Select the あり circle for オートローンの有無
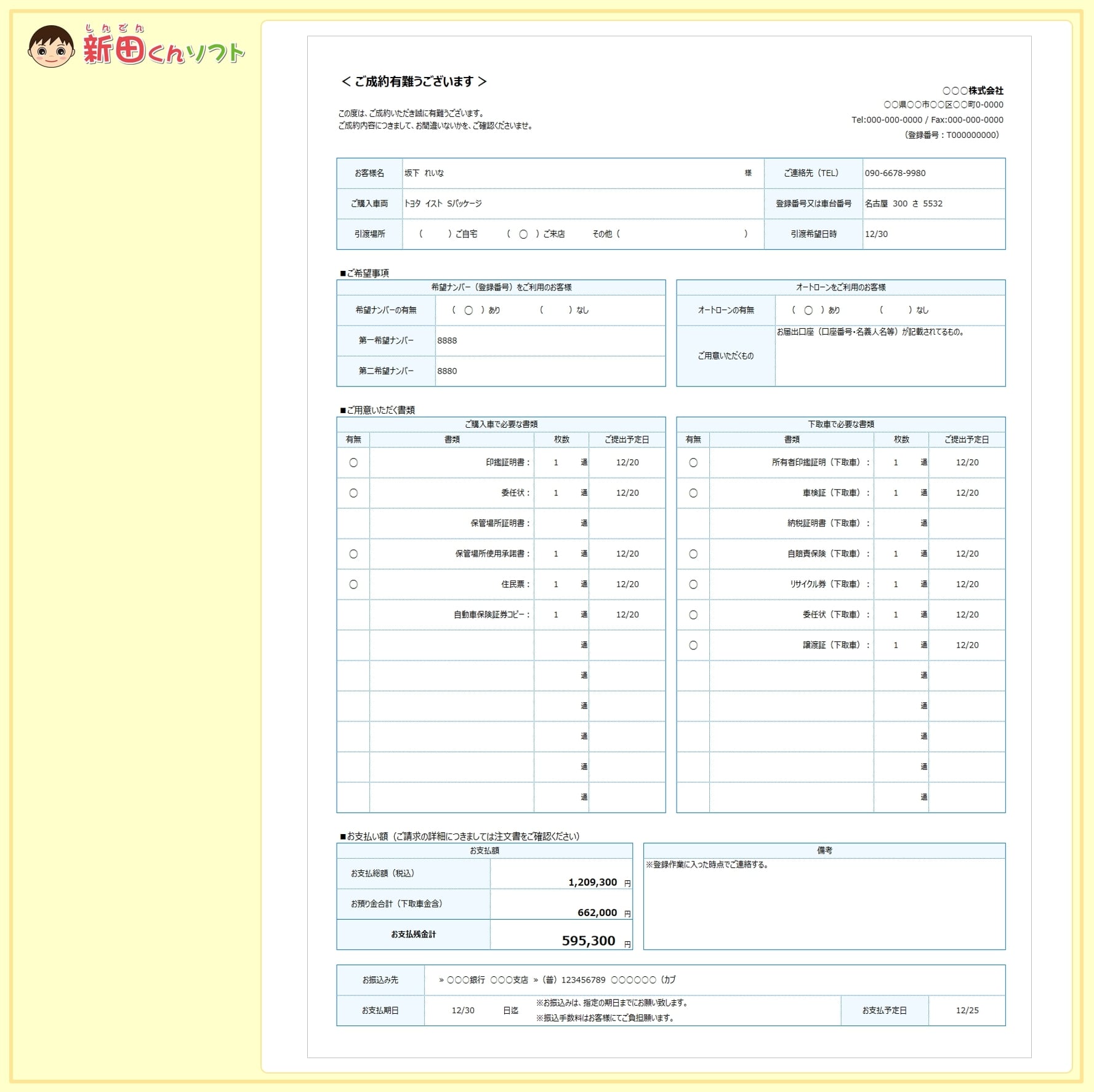 pos(808,311)
